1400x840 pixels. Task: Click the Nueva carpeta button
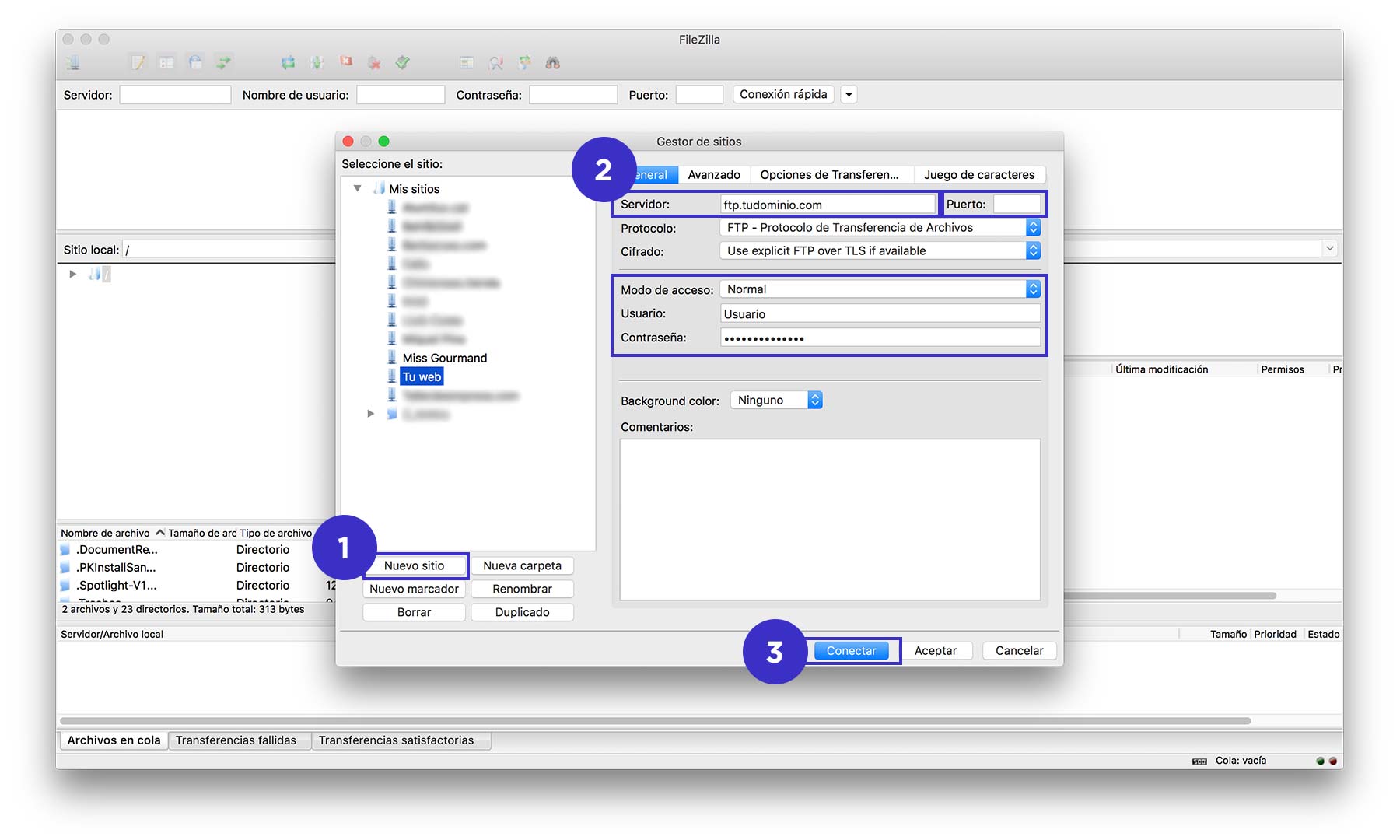(523, 565)
